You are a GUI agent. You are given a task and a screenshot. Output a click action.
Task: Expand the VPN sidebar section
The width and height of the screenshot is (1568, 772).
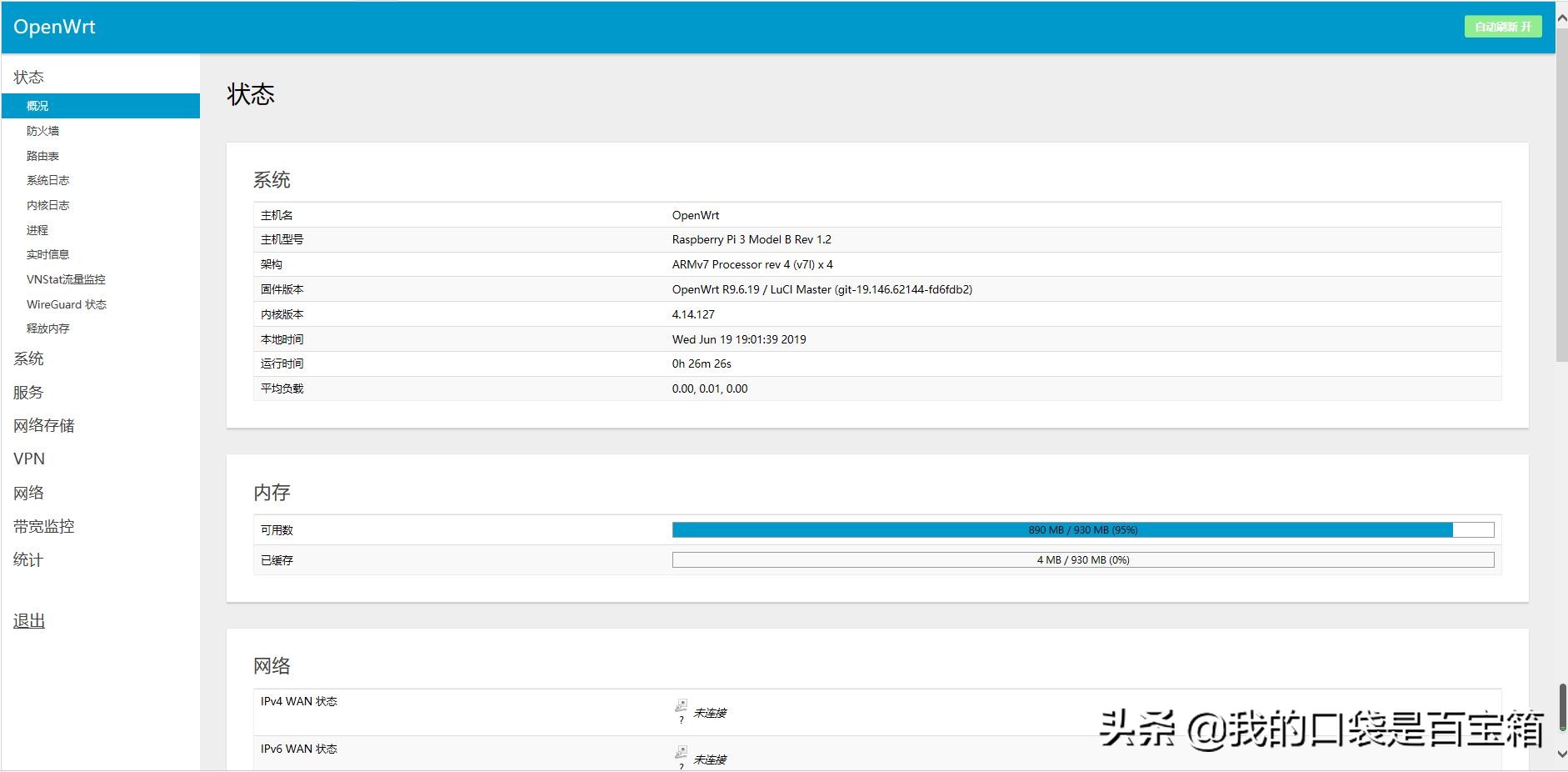(x=29, y=459)
